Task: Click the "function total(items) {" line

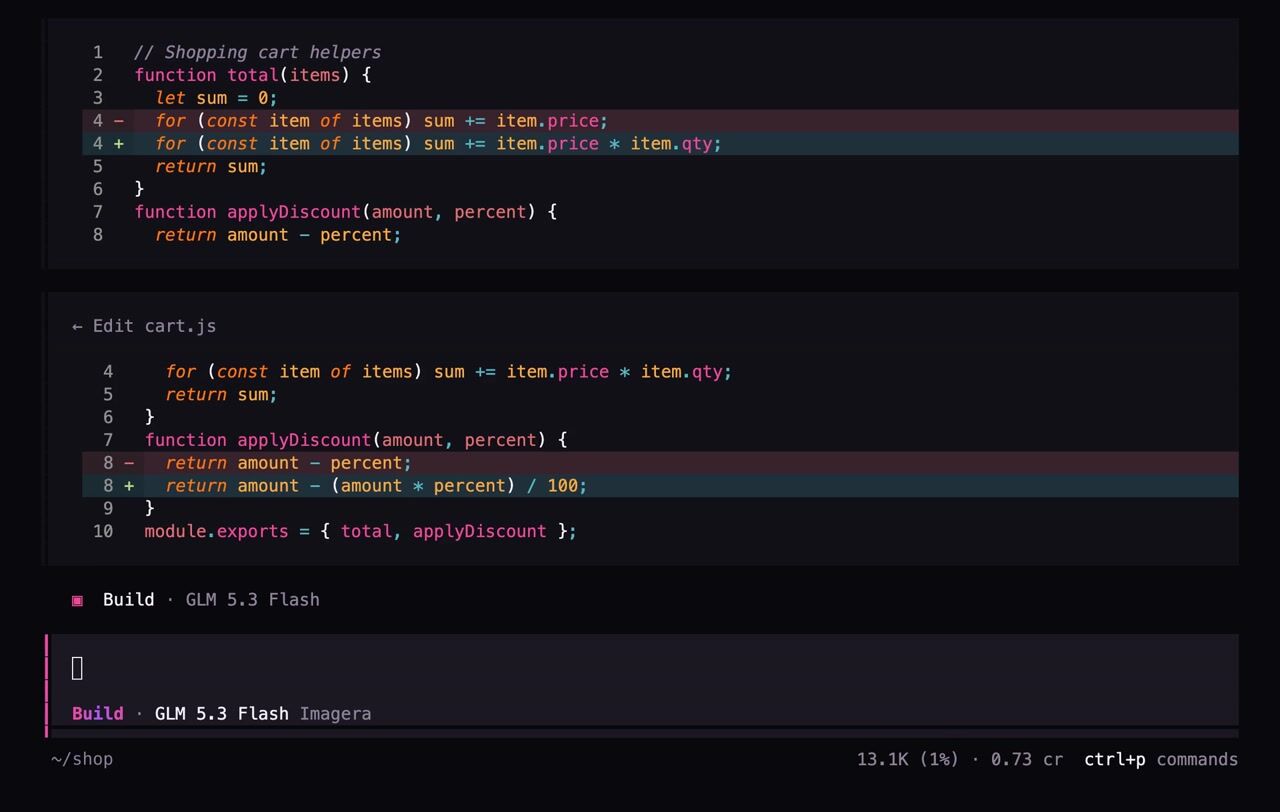Action: [253, 75]
